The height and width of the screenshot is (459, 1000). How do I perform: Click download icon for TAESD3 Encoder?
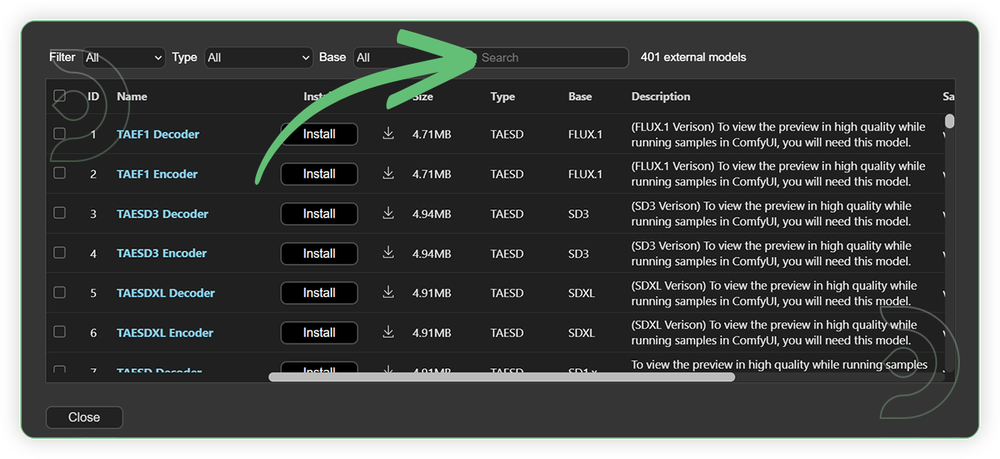(x=388, y=253)
